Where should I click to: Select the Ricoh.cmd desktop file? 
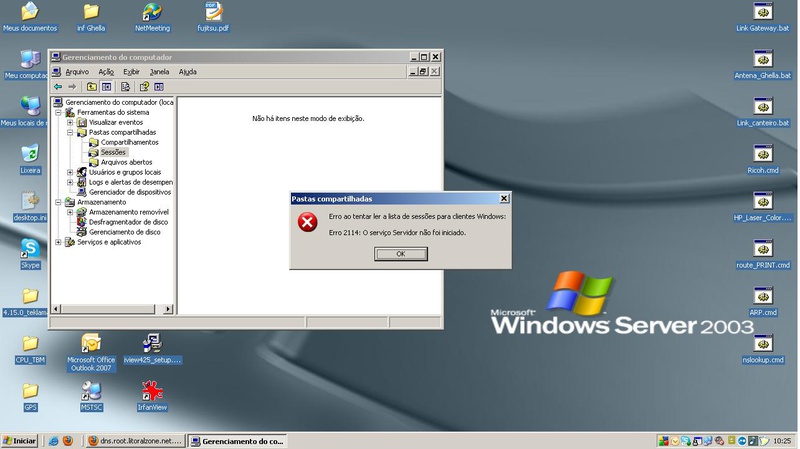763,159
